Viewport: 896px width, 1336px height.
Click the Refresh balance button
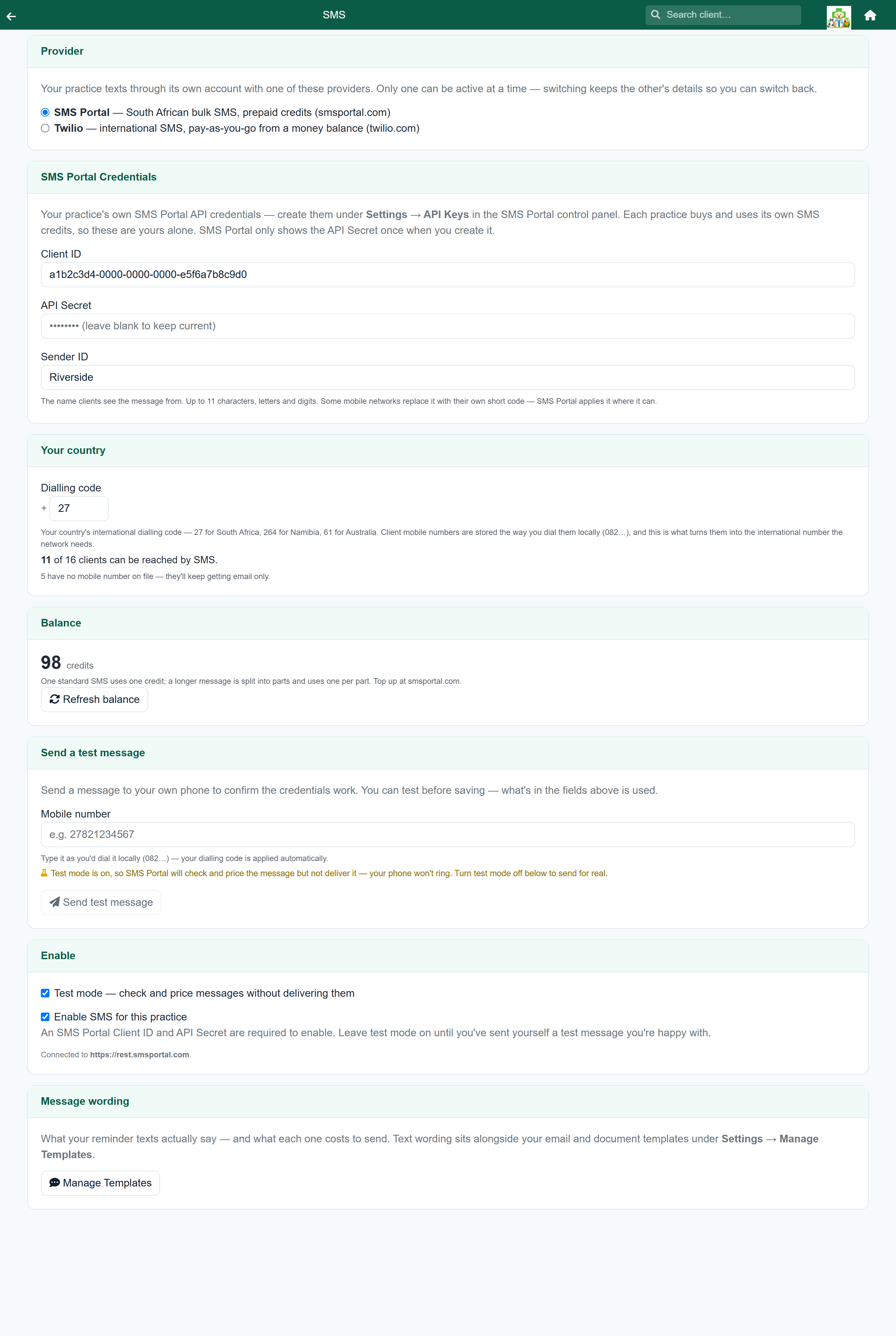[x=94, y=699]
